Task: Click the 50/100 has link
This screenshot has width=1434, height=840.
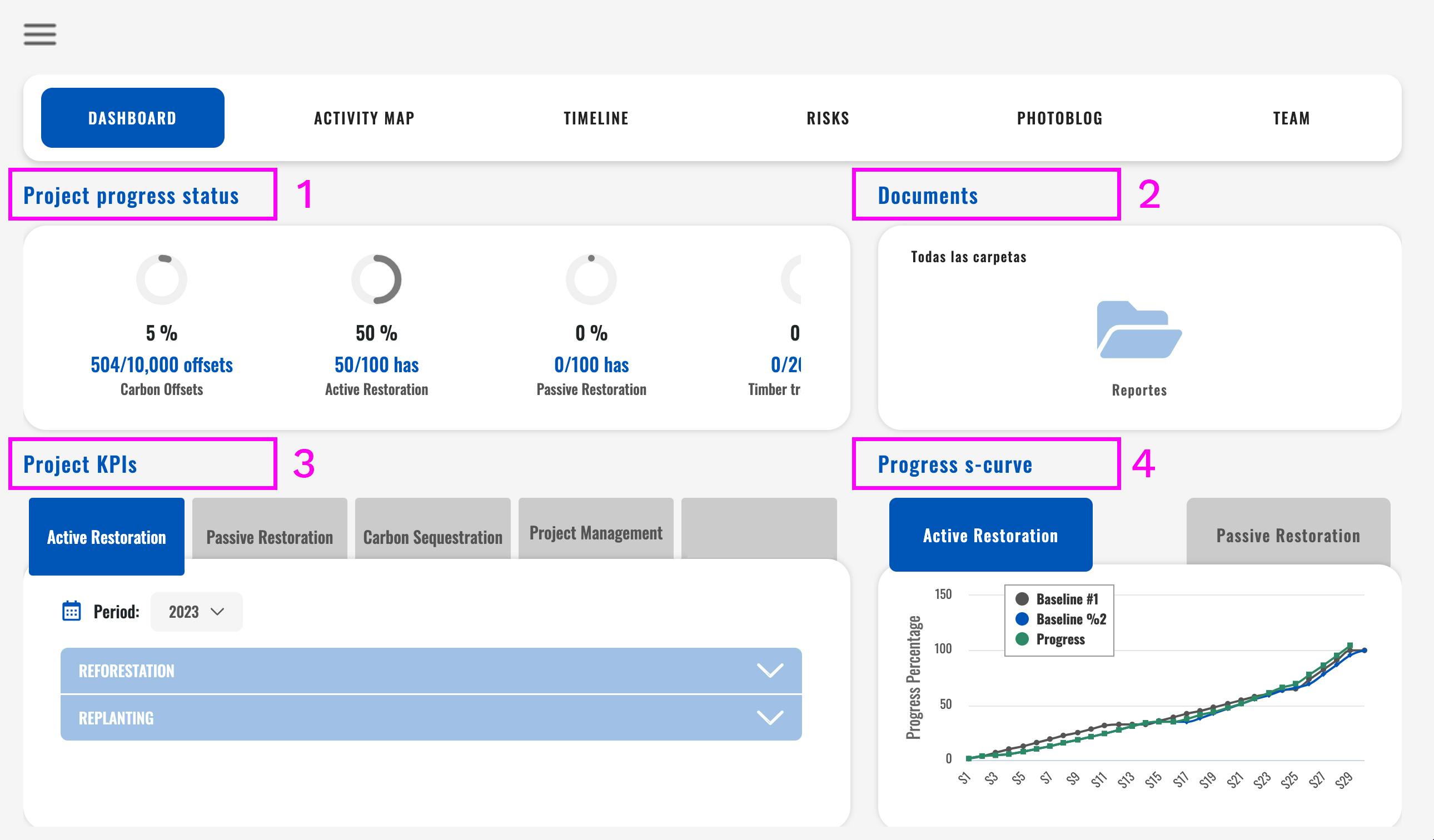Action: tap(376, 364)
